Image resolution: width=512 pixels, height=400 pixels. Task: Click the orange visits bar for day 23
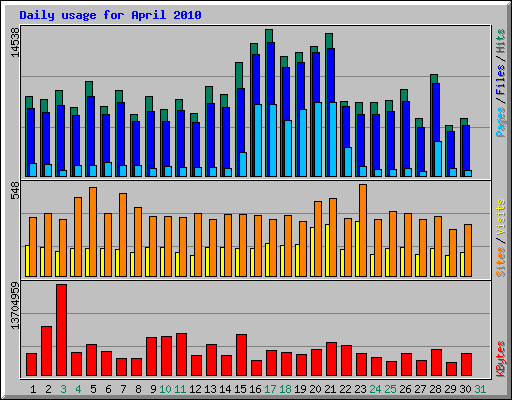click(x=363, y=230)
